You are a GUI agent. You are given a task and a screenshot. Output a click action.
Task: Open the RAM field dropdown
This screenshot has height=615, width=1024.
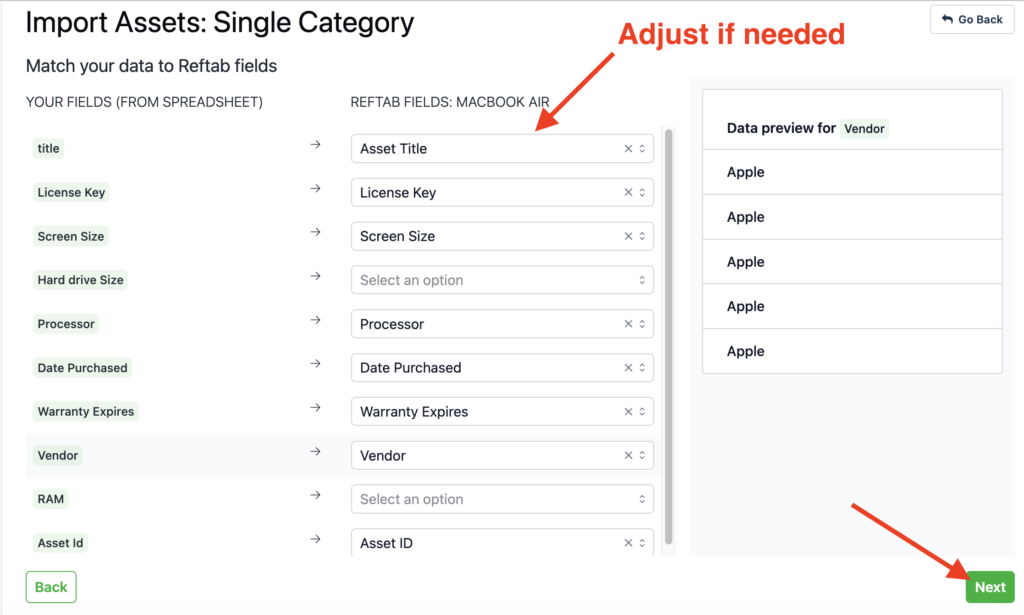pyautogui.click(x=502, y=499)
